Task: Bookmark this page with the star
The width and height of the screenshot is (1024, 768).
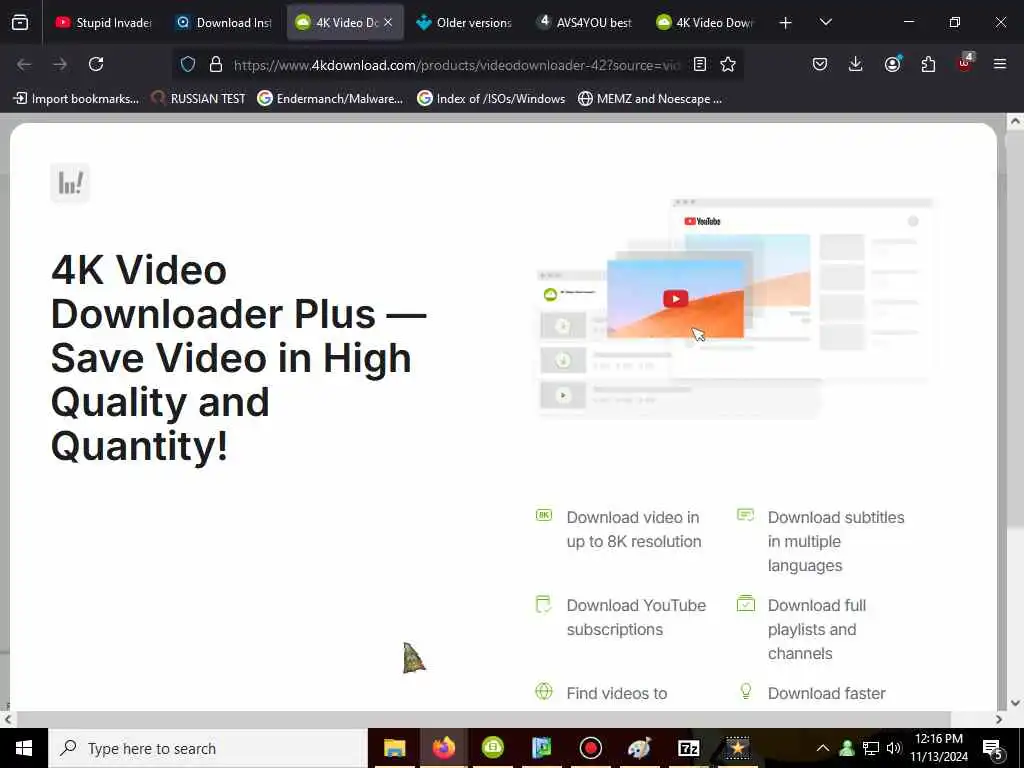Action: click(x=728, y=64)
